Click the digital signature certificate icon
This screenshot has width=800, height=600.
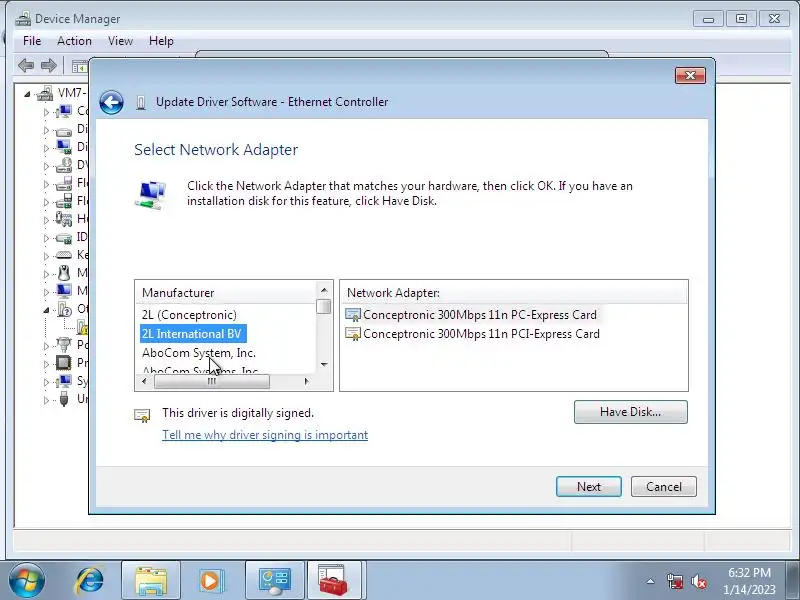point(142,415)
